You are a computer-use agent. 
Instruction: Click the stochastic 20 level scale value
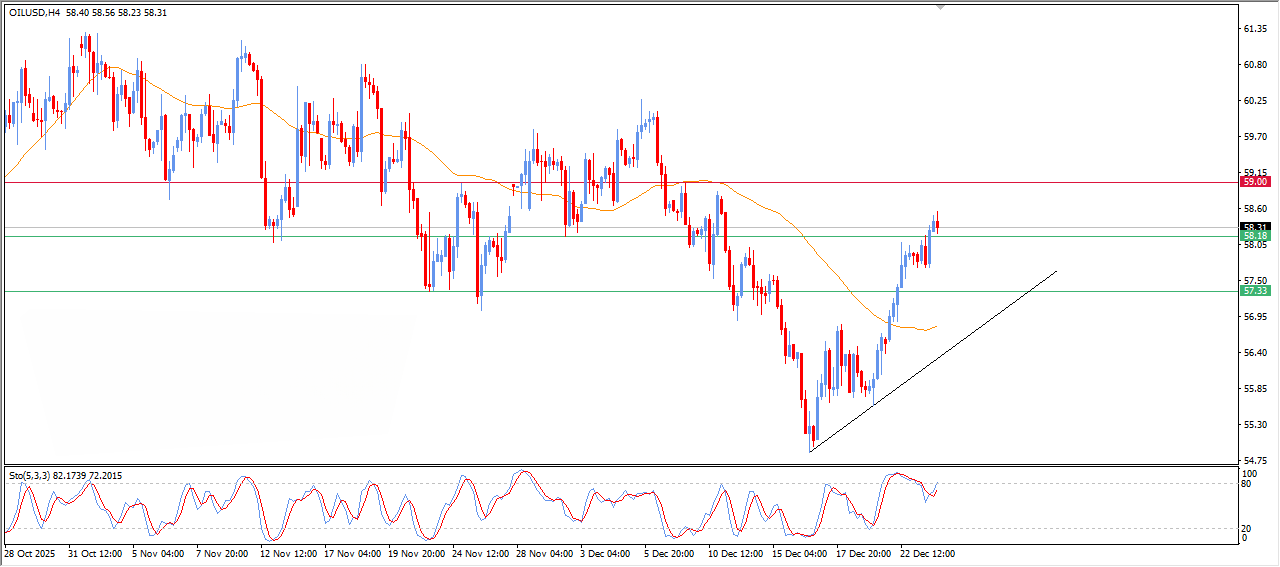pyautogui.click(x=1245, y=528)
